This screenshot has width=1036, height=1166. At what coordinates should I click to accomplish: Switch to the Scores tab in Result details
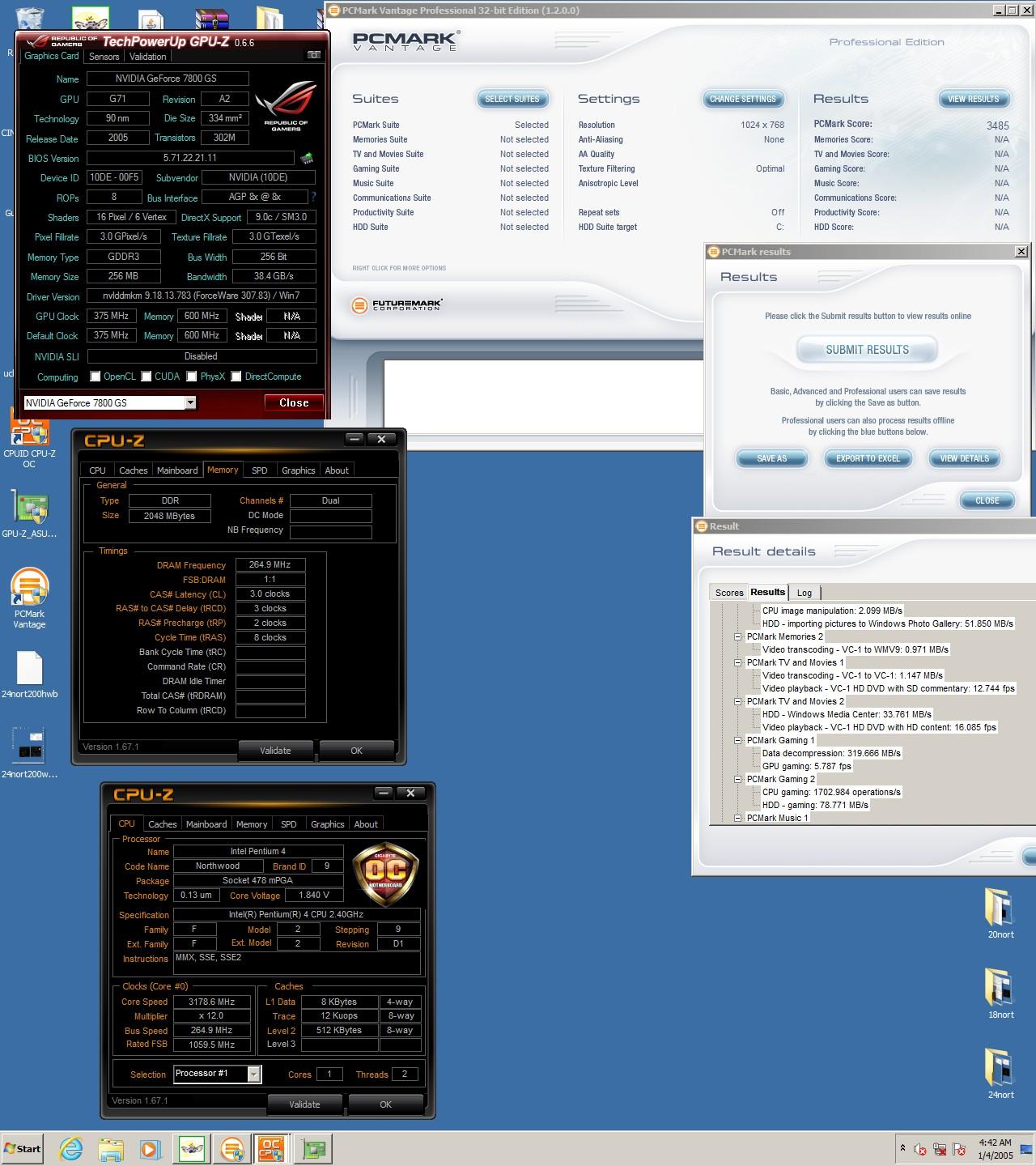coord(729,593)
